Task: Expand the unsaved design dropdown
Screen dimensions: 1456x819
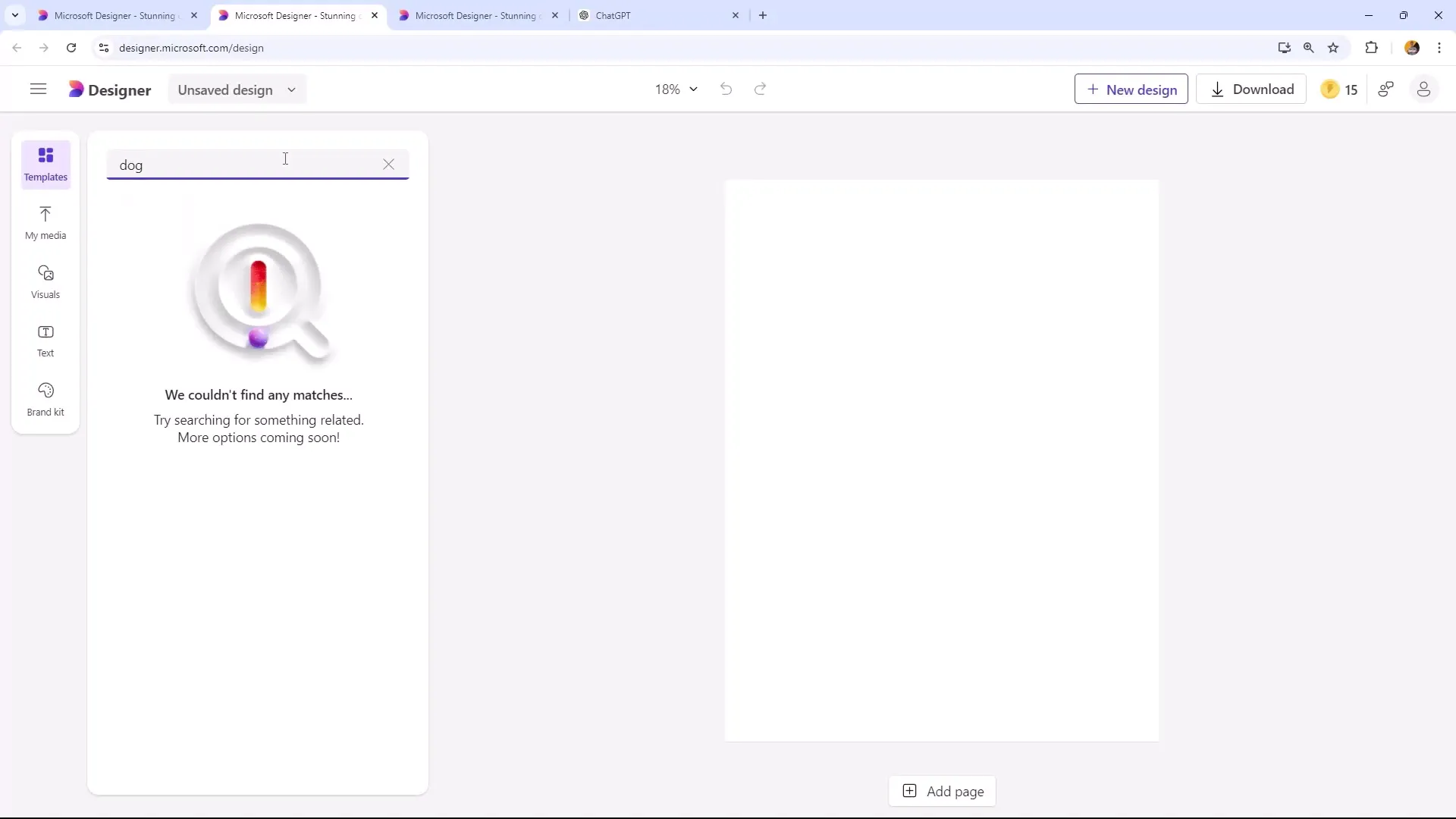Action: pyautogui.click(x=291, y=89)
